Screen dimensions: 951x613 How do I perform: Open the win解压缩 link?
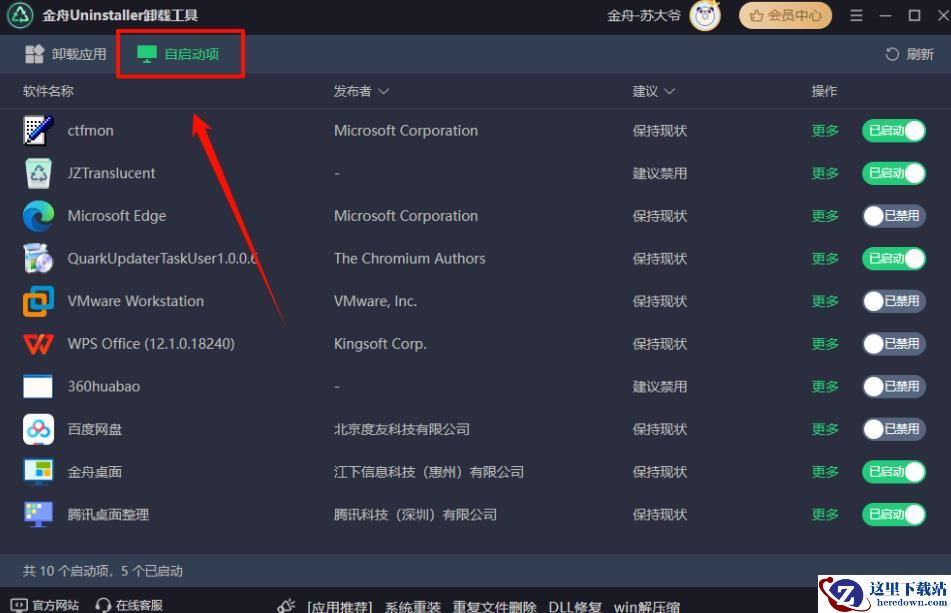tap(647, 606)
